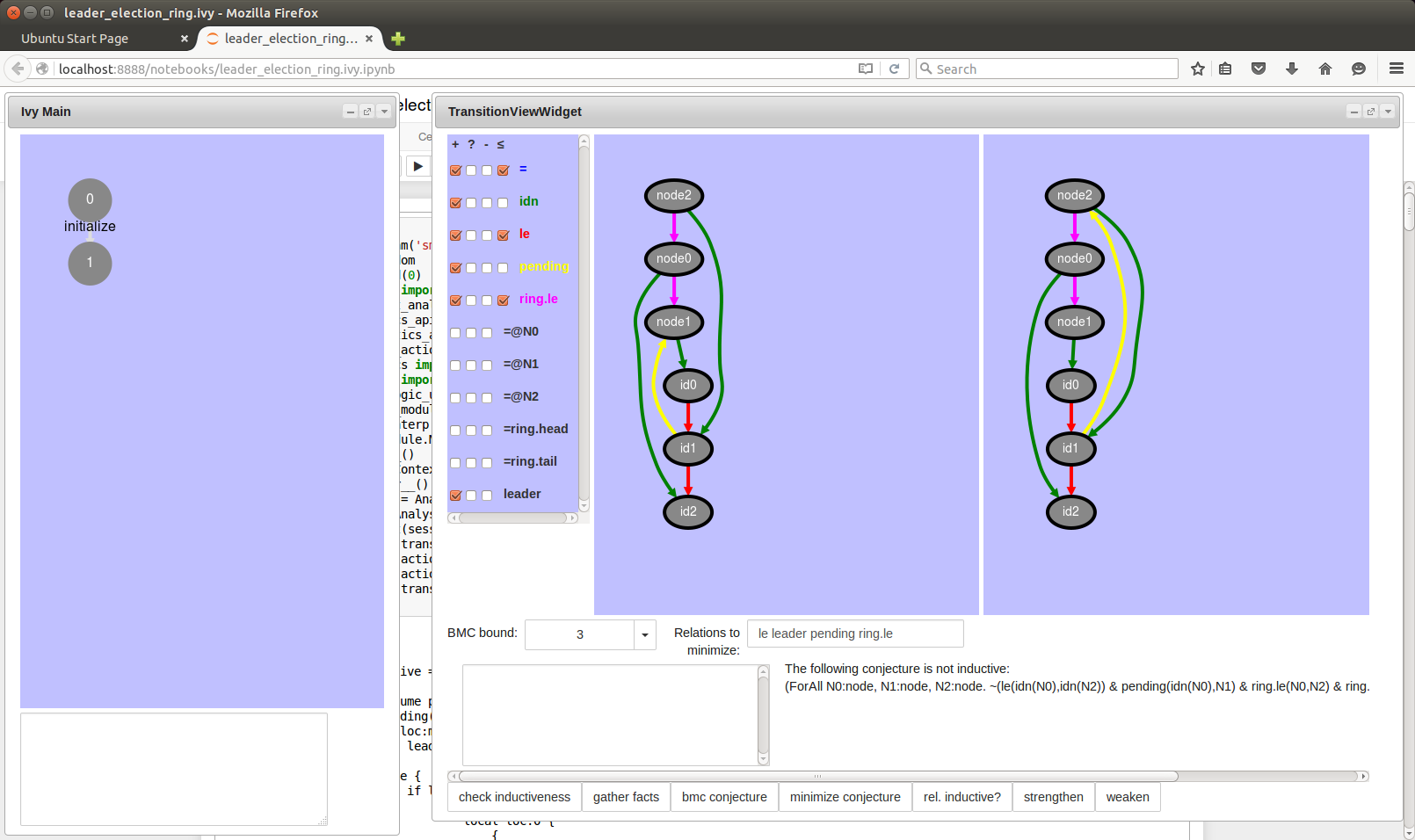1415x840 pixels.
Task: Reload the page with the refresh icon
Action: pos(894,69)
